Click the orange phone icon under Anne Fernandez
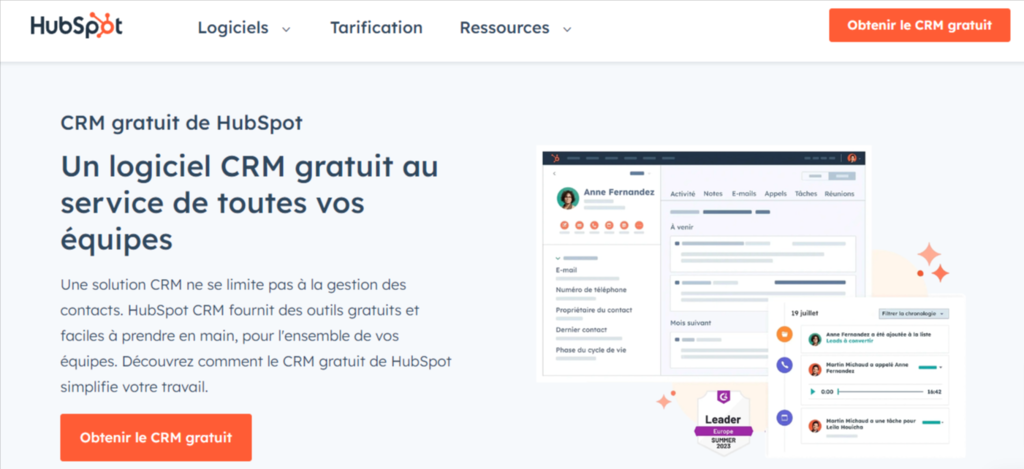1024x469 pixels. [594, 225]
